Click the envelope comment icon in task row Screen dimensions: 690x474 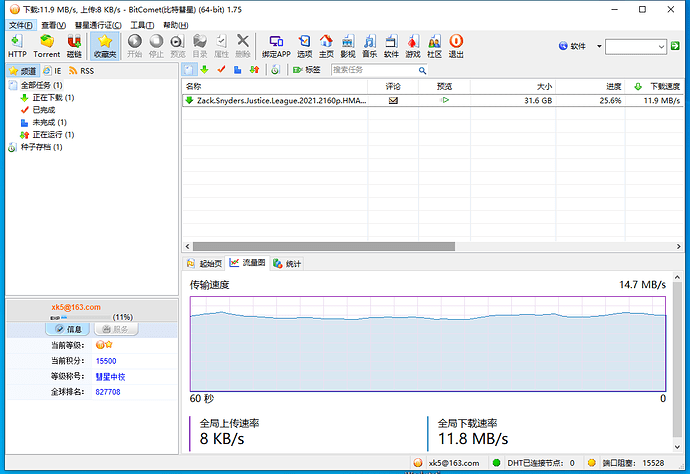coord(393,100)
